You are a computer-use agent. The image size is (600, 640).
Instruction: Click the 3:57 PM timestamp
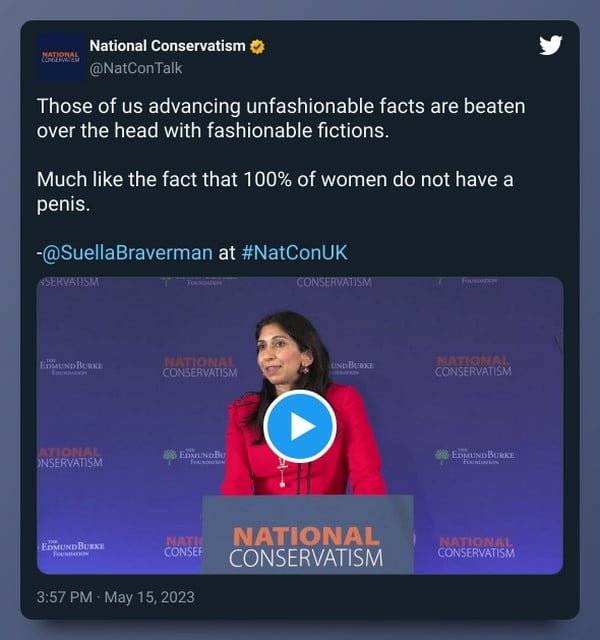[64, 597]
